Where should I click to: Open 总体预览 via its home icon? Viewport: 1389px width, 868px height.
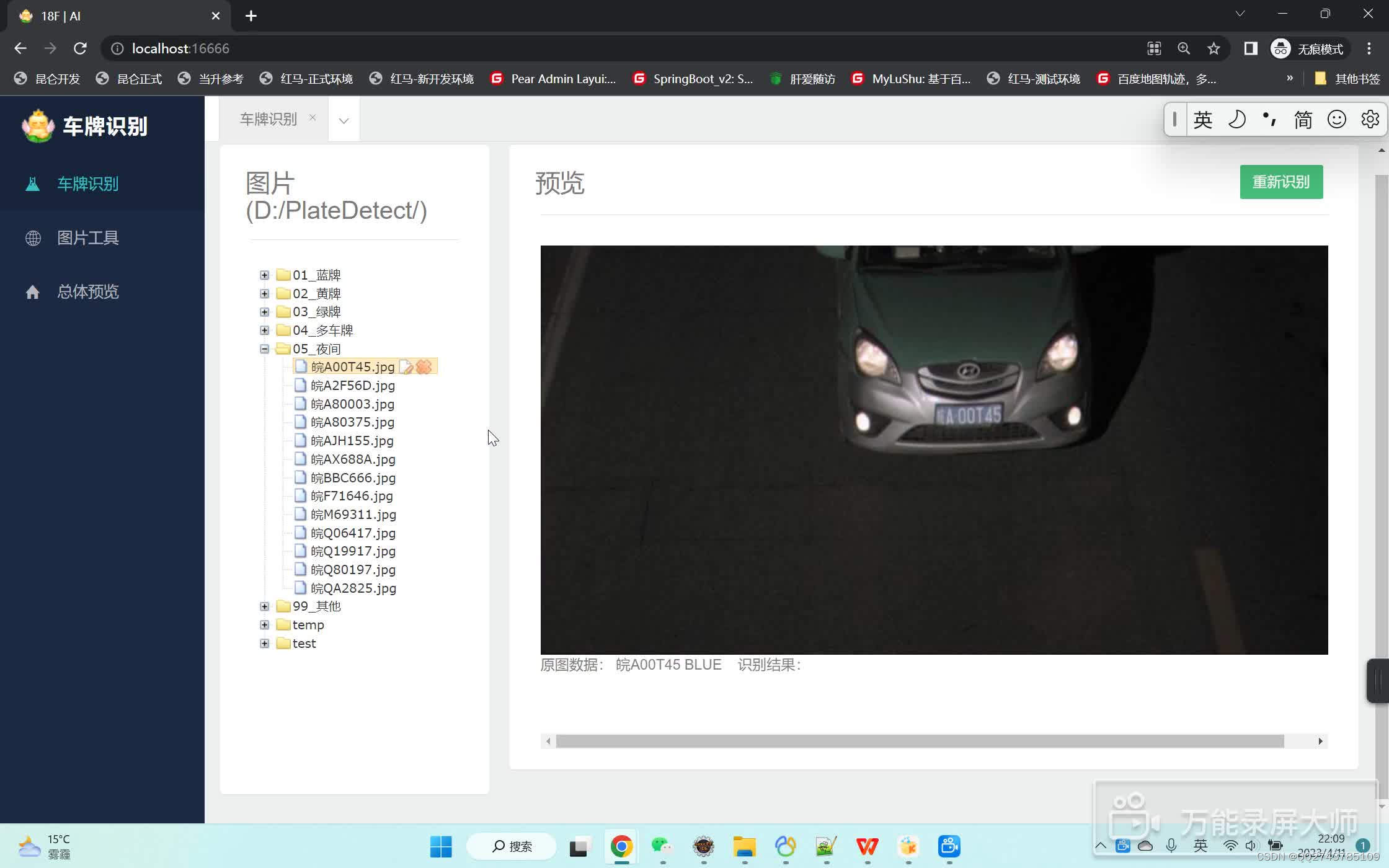(33, 292)
